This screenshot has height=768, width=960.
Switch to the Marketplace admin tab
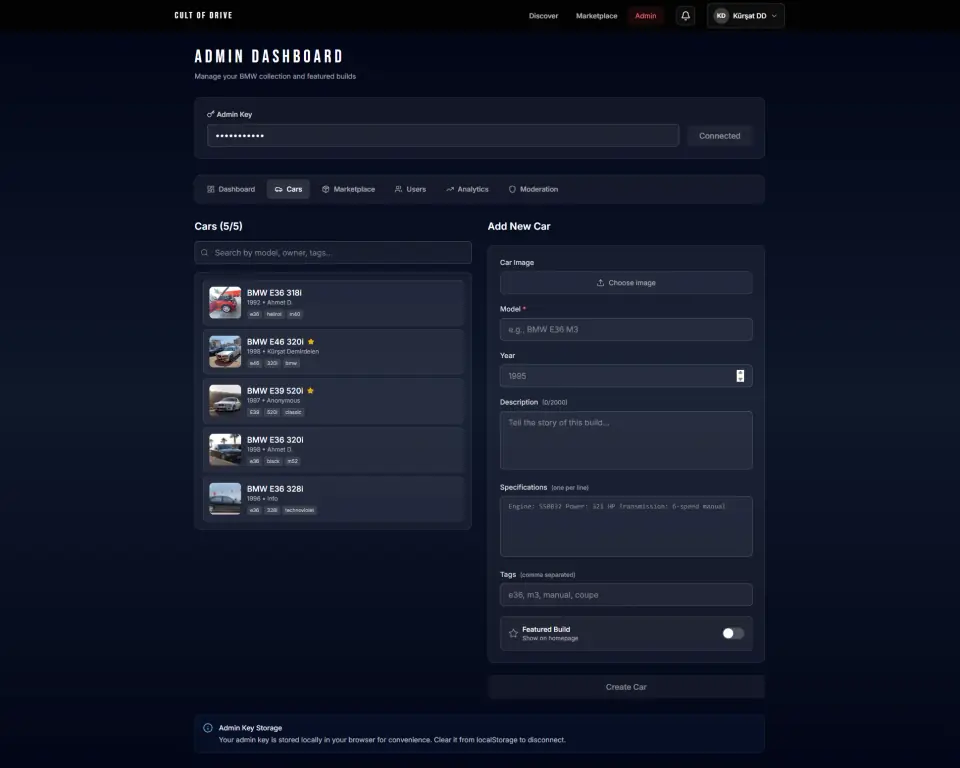[348, 189]
